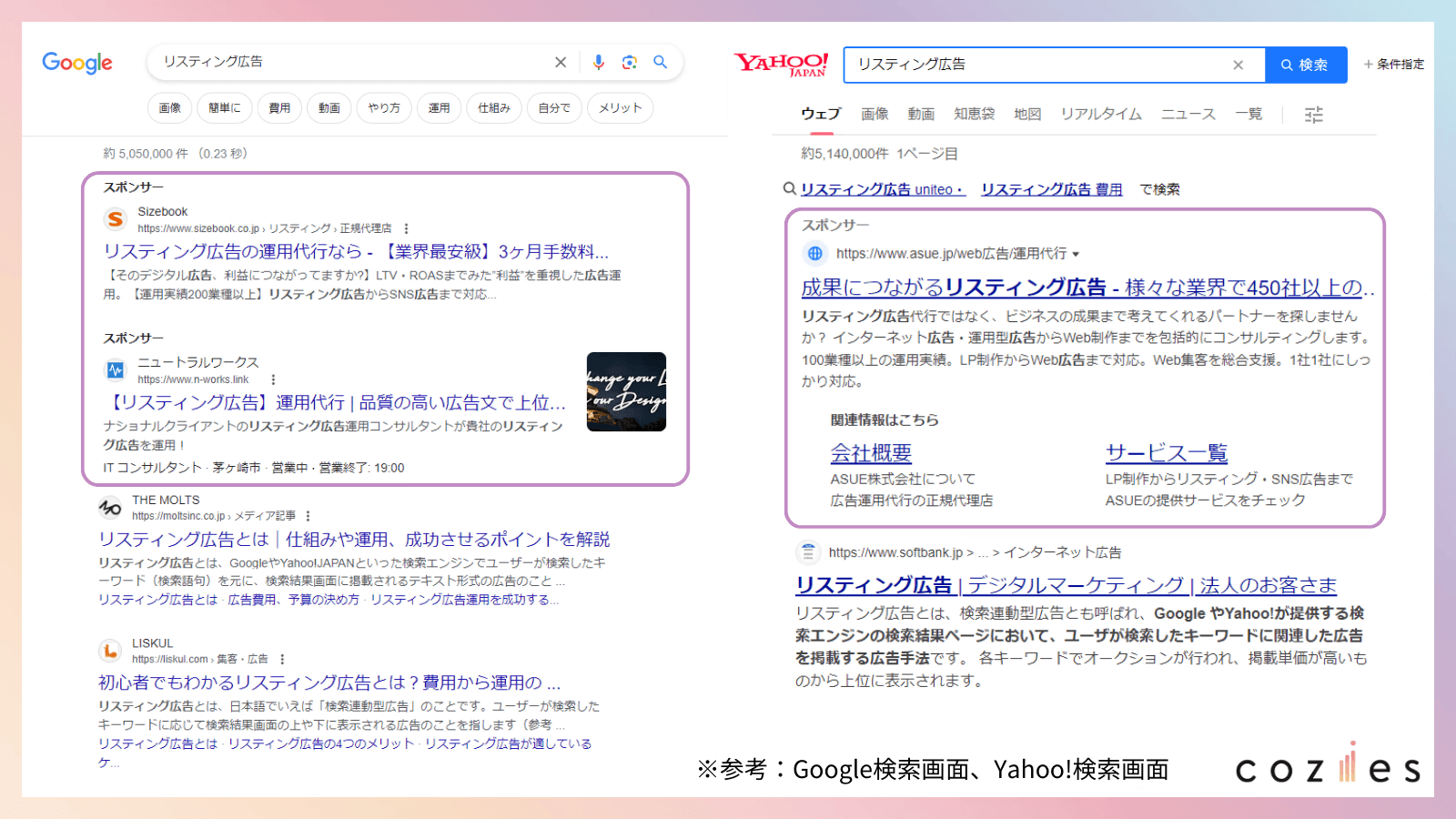Switch to Yahoo 知恵袋 tab
The image size is (1456, 819).
pos(974,114)
